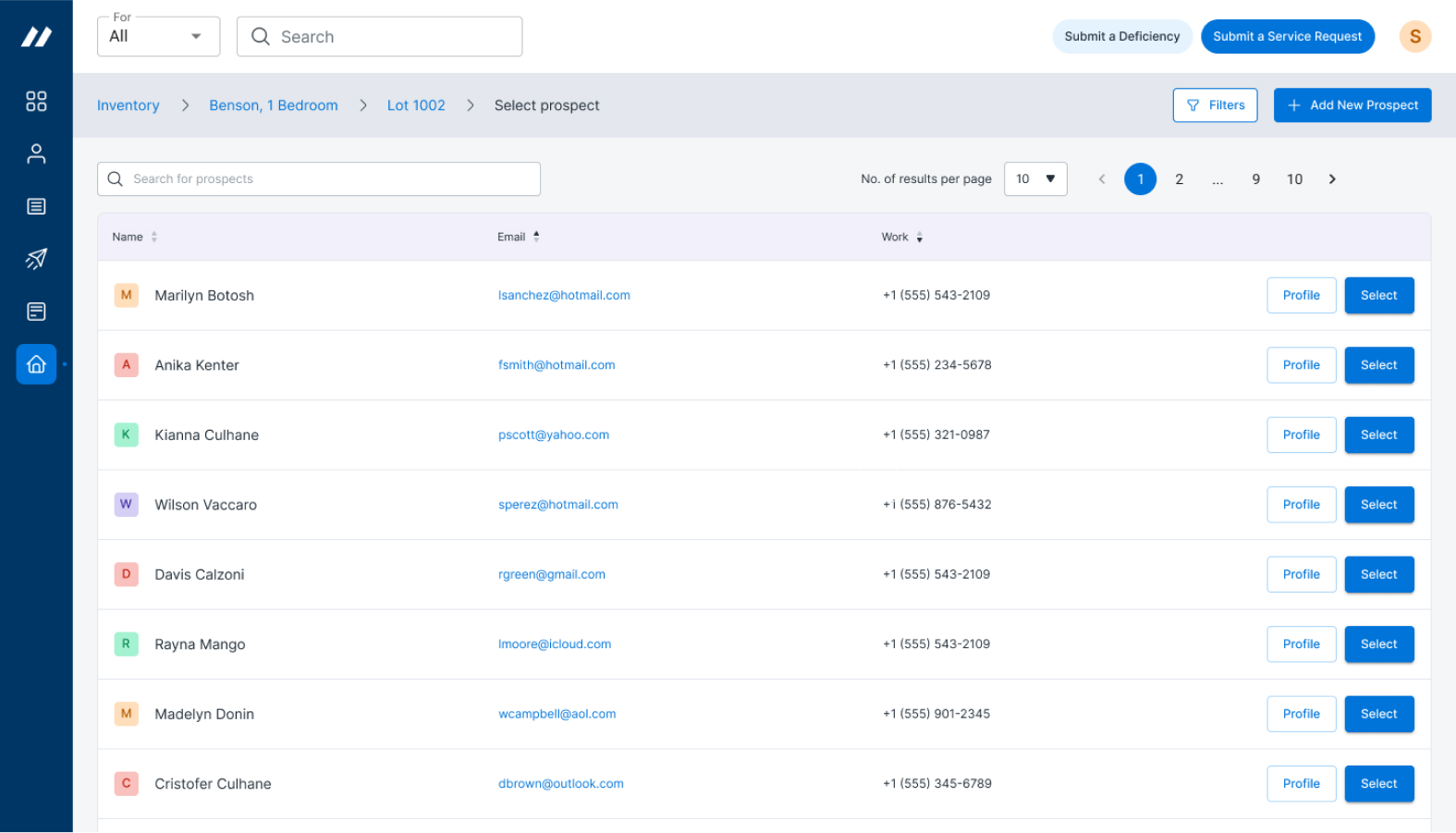The image size is (1456, 833).
Task: Focus the top Search input field
Action: click(379, 36)
